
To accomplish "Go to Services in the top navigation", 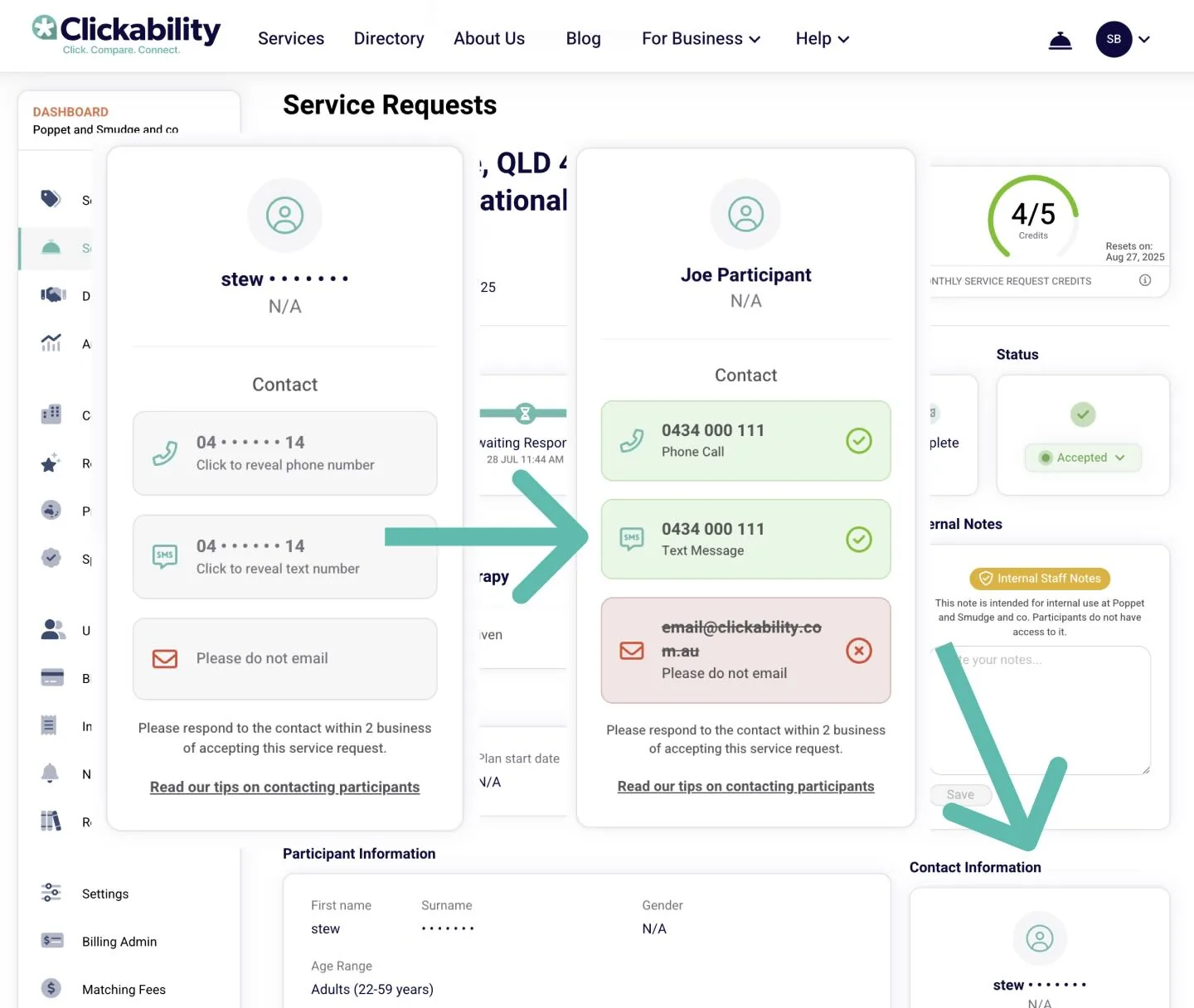I will coord(291,39).
